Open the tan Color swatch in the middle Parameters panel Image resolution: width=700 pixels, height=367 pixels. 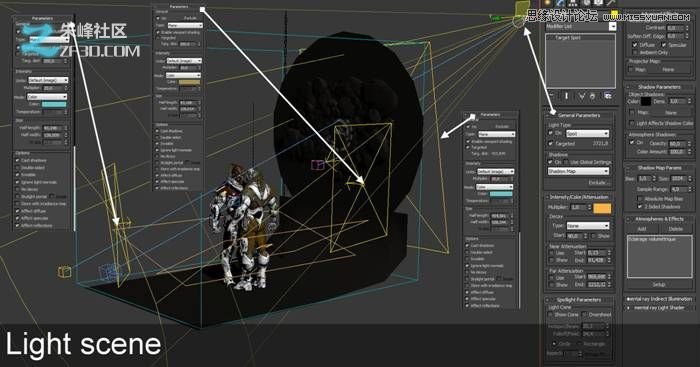pos(189,82)
